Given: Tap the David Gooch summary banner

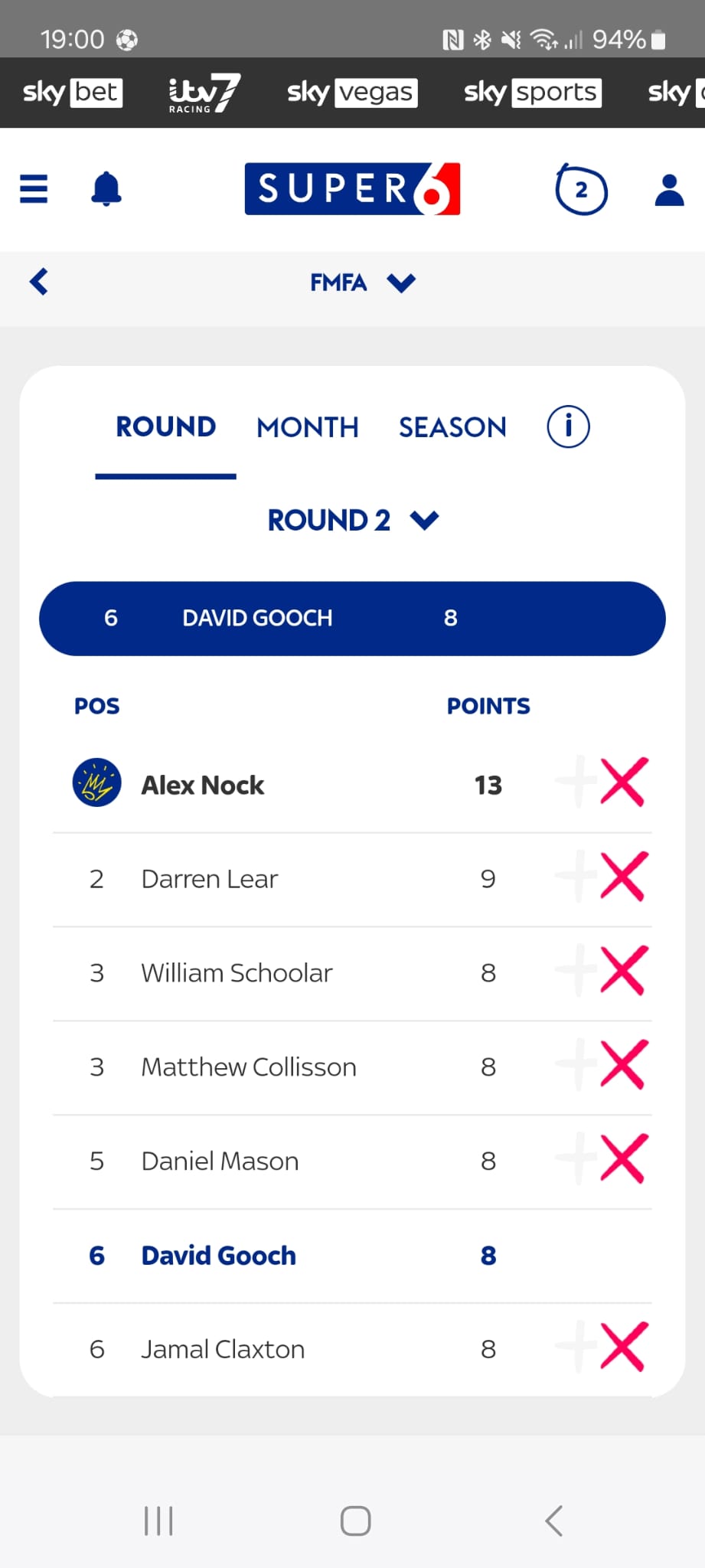Looking at the screenshot, I should coord(352,619).
